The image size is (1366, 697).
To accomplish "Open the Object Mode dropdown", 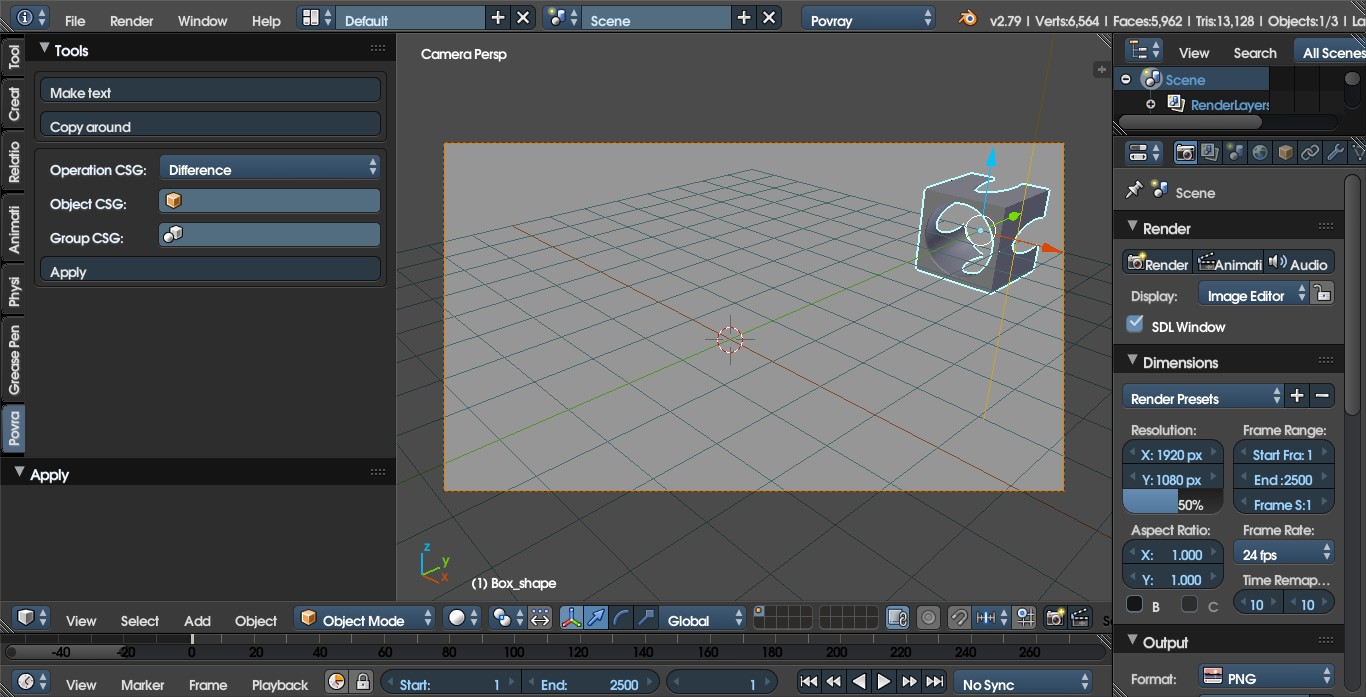I will pos(366,620).
